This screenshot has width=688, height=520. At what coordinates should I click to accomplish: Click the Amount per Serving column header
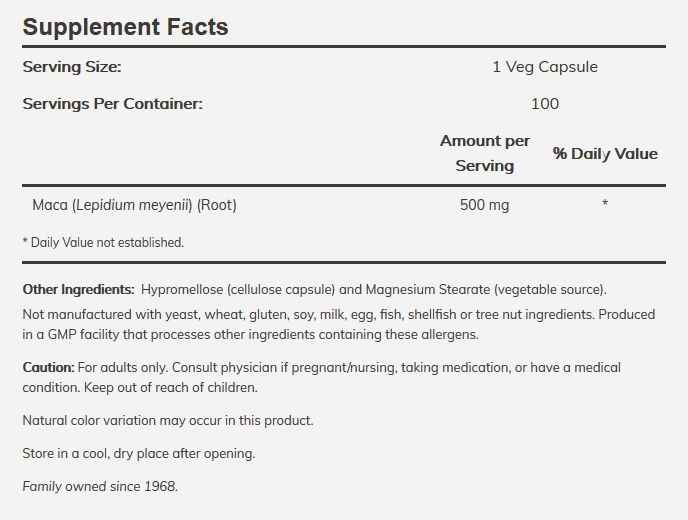(485, 153)
